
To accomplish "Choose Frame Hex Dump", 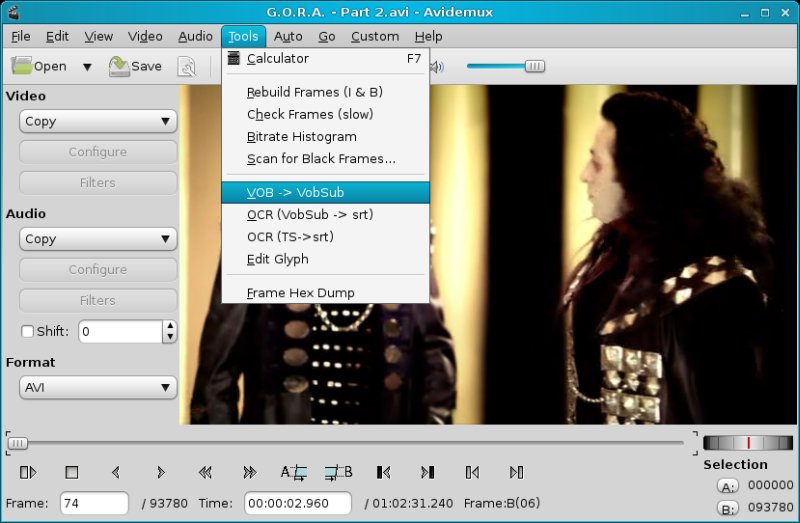I will click(x=325, y=293).
